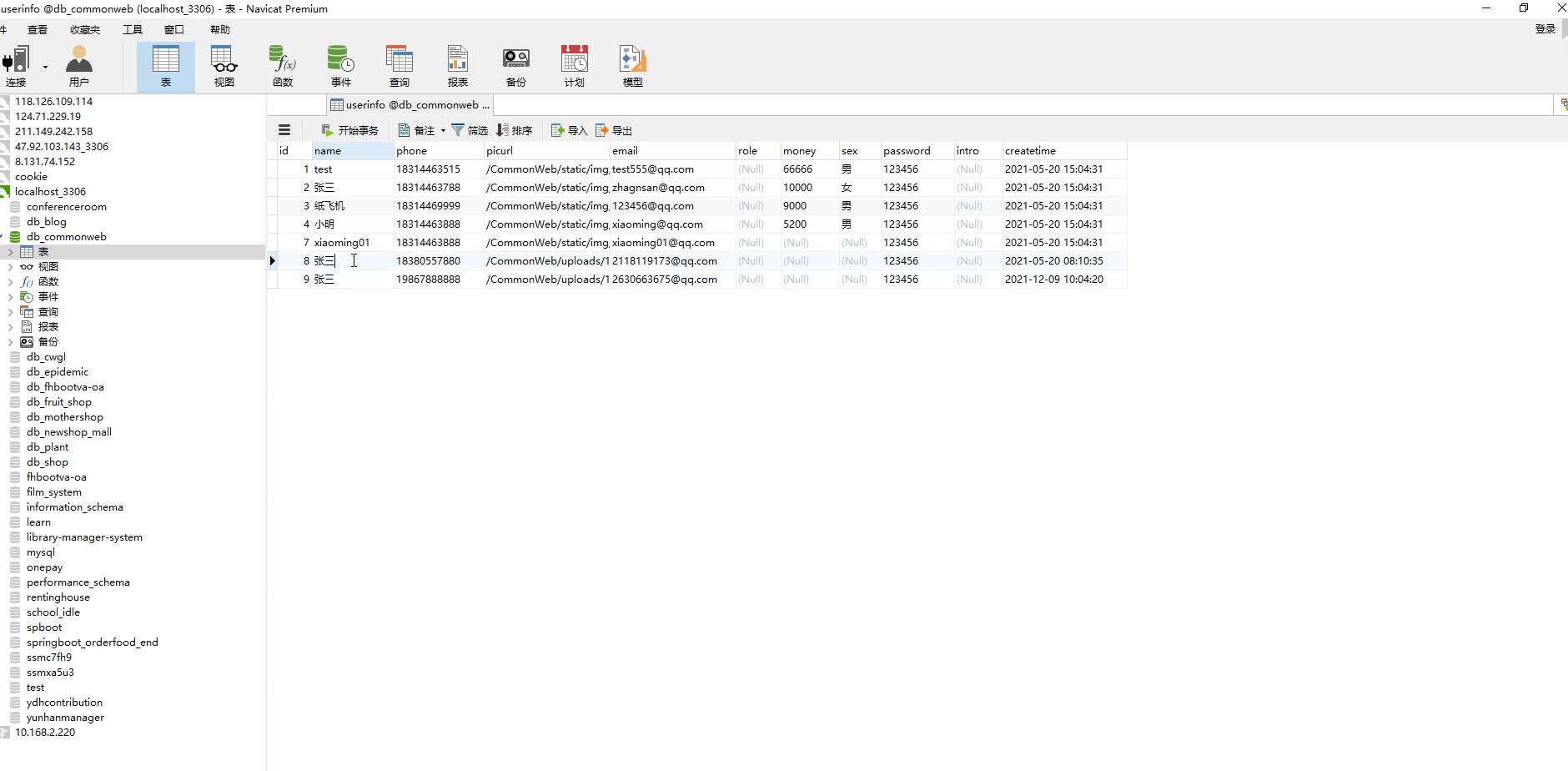1568x771 pixels.
Task: Click the phone column header
Action: click(x=439, y=151)
